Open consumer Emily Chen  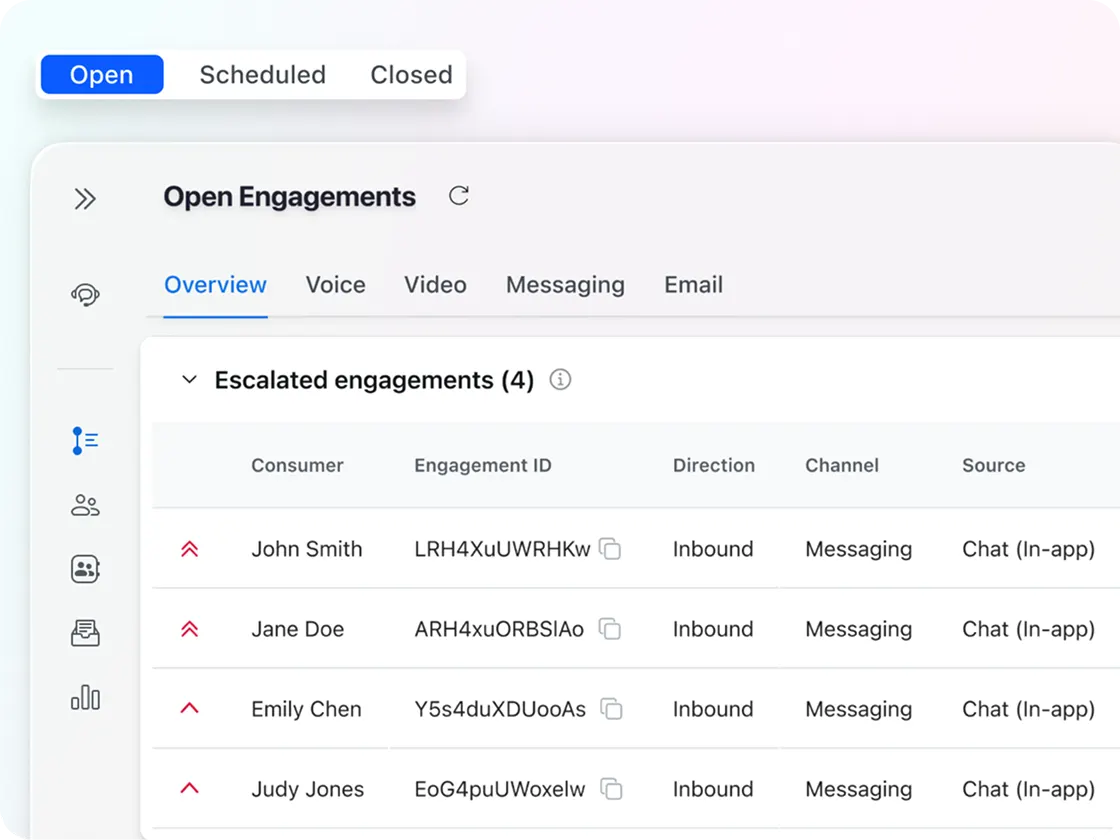pyautogui.click(x=306, y=709)
